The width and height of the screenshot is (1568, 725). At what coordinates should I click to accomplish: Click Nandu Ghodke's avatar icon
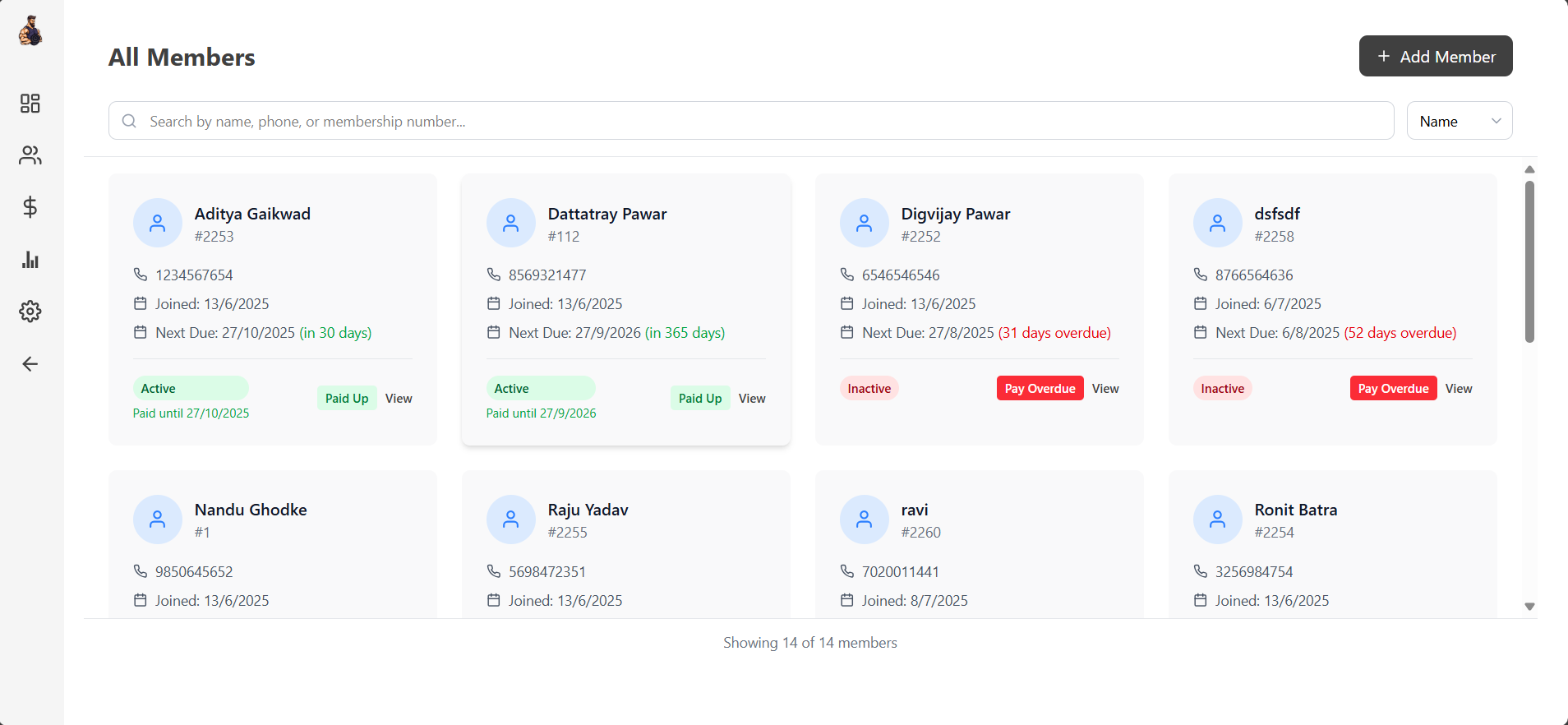pos(158,520)
